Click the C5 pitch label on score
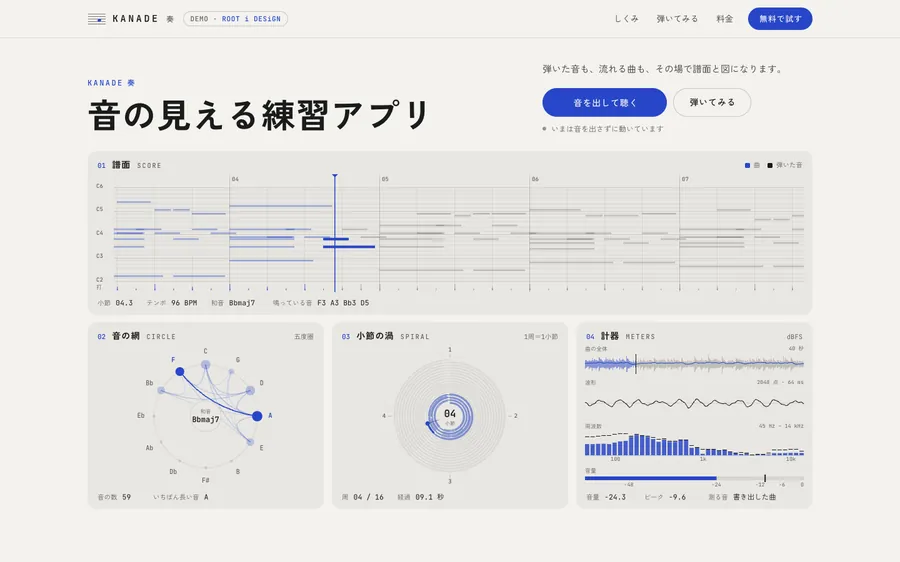The image size is (900, 562). [x=99, y=210]
